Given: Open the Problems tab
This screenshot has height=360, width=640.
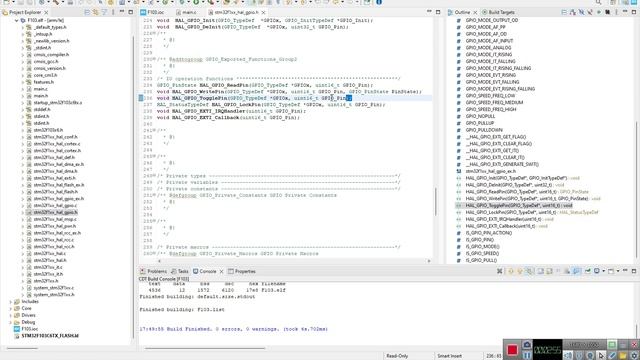Looking at the screenshot, I should pos(153,271).
